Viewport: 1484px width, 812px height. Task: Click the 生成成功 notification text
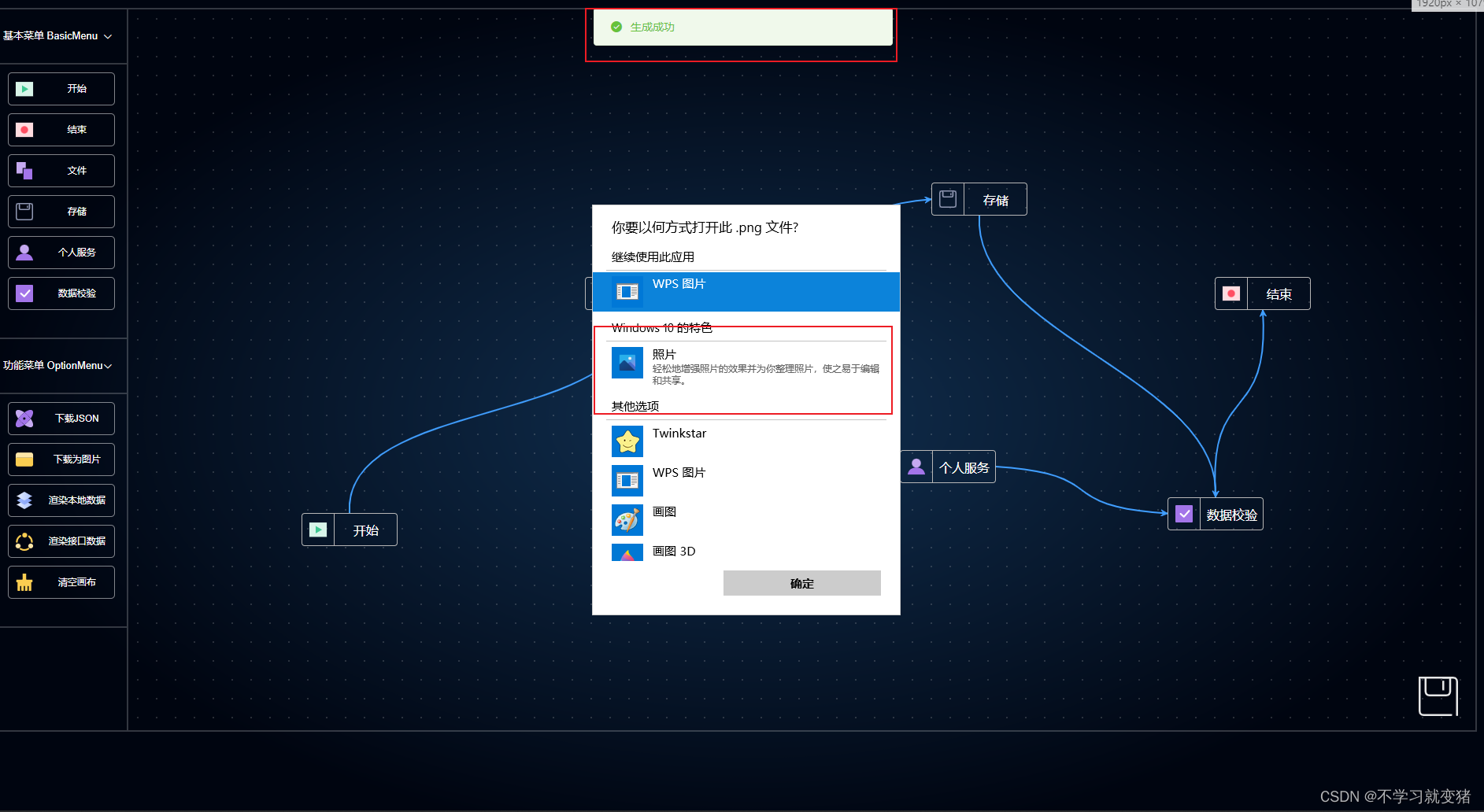[x=653, y=27]
